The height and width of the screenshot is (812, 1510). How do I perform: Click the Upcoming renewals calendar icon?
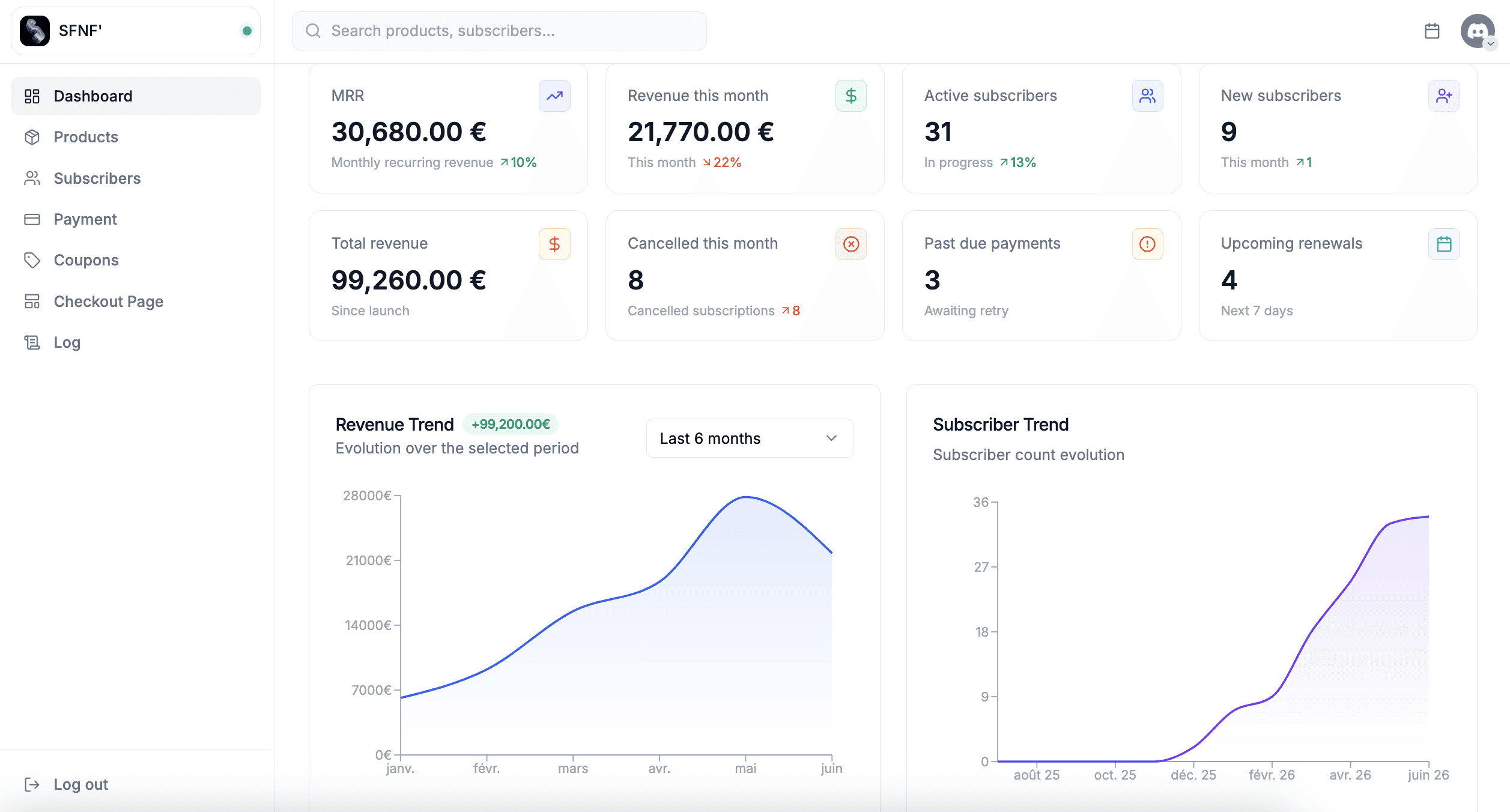click(x=1444, y=244)
